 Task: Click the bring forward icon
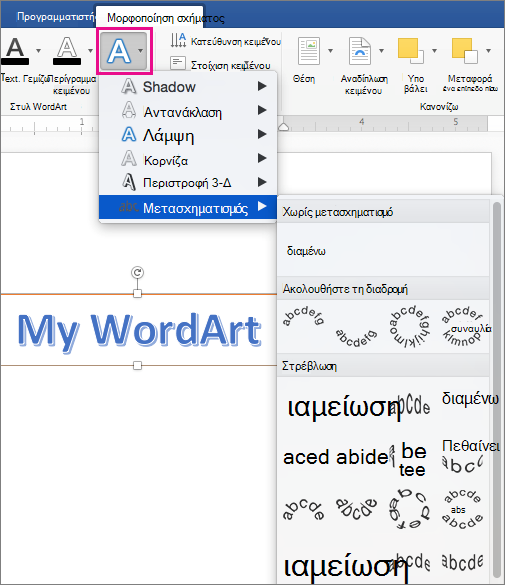tap(410, 51)
